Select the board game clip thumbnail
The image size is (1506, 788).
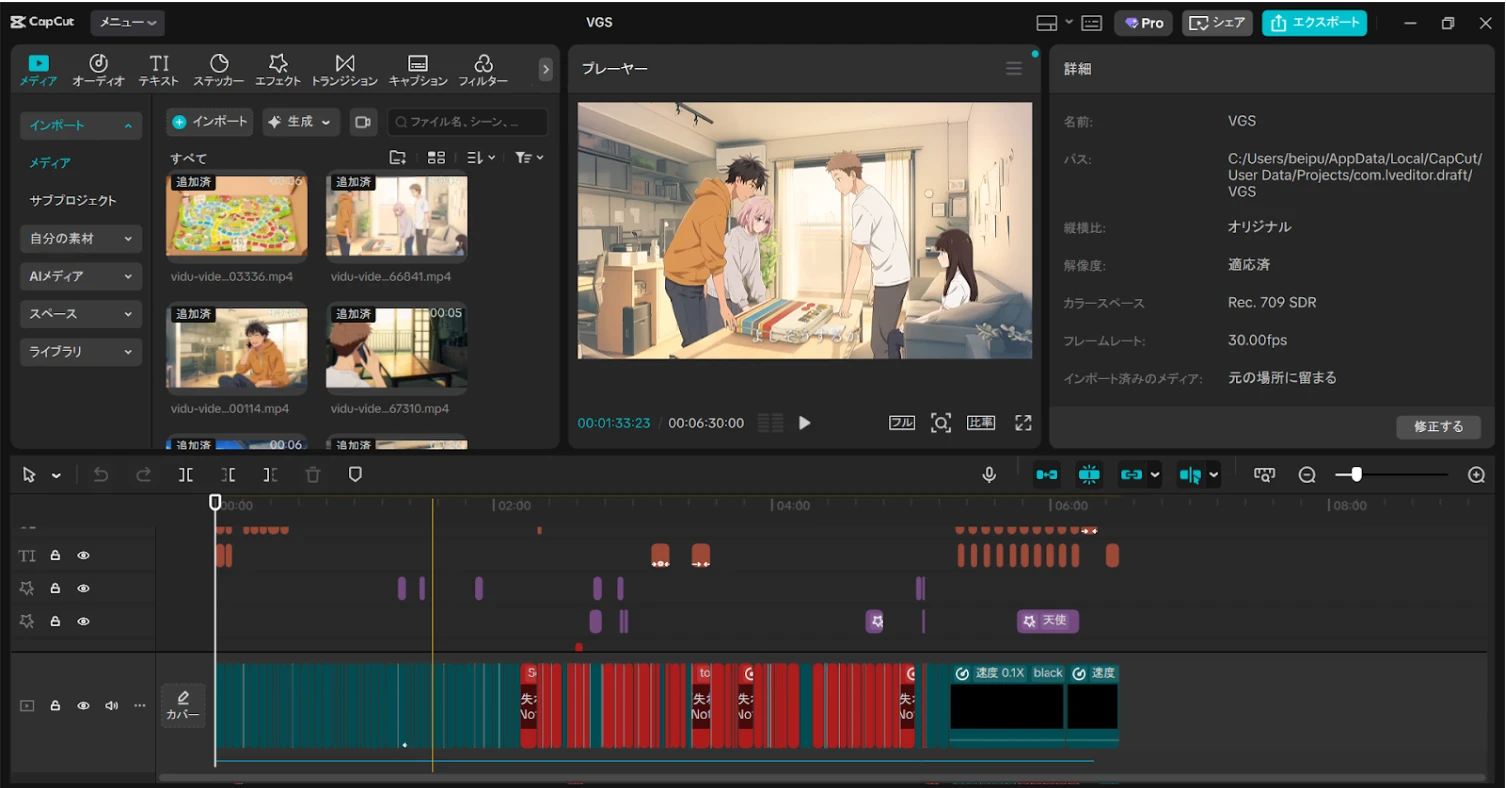click(x=237, y=216)
